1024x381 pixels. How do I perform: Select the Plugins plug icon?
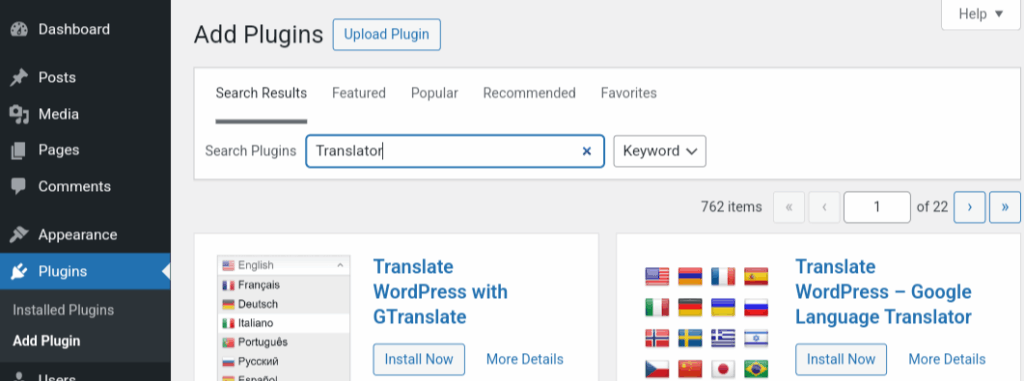(20, 271)
